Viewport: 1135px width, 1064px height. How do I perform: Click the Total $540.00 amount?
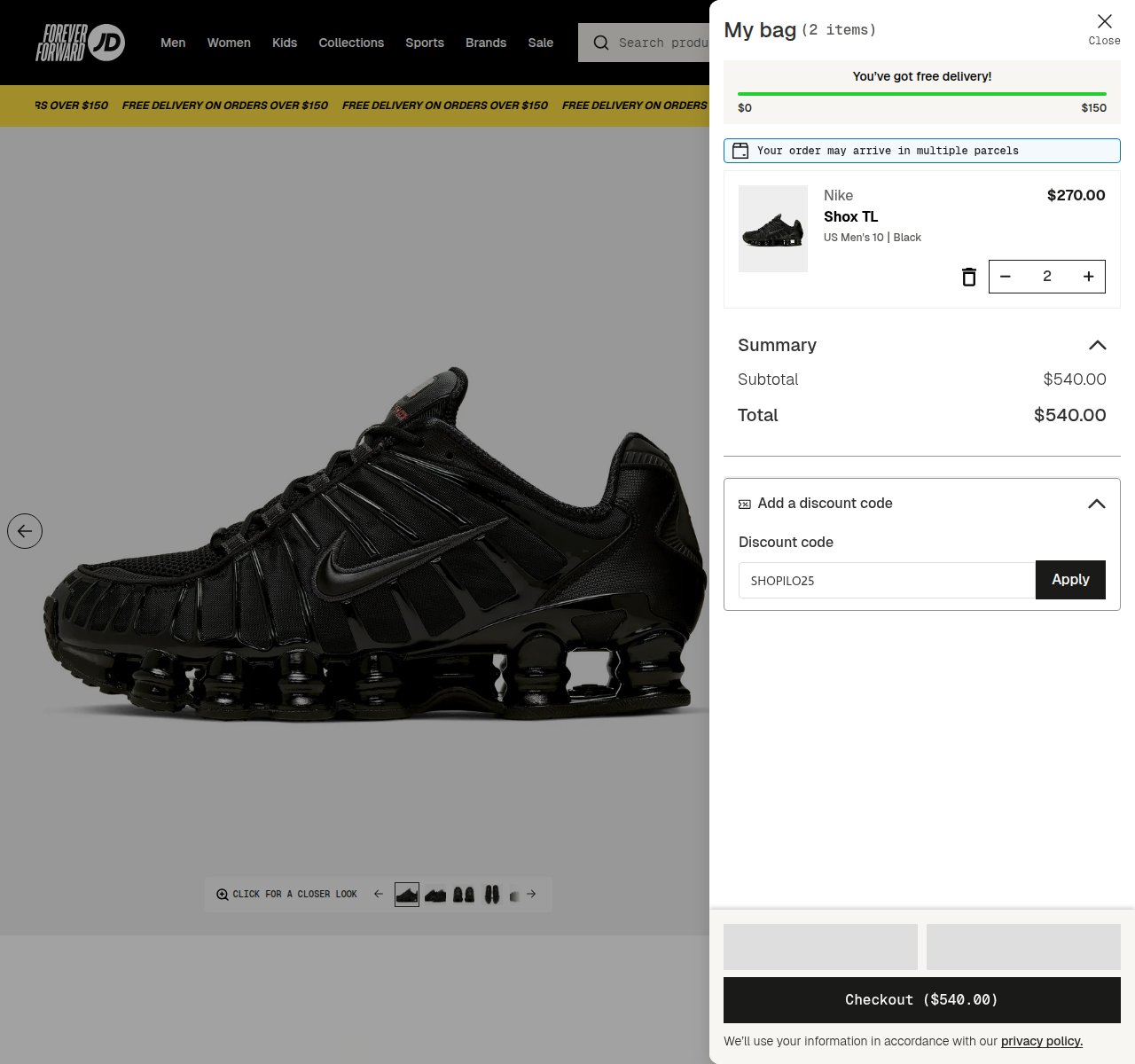coord(1069,415)
